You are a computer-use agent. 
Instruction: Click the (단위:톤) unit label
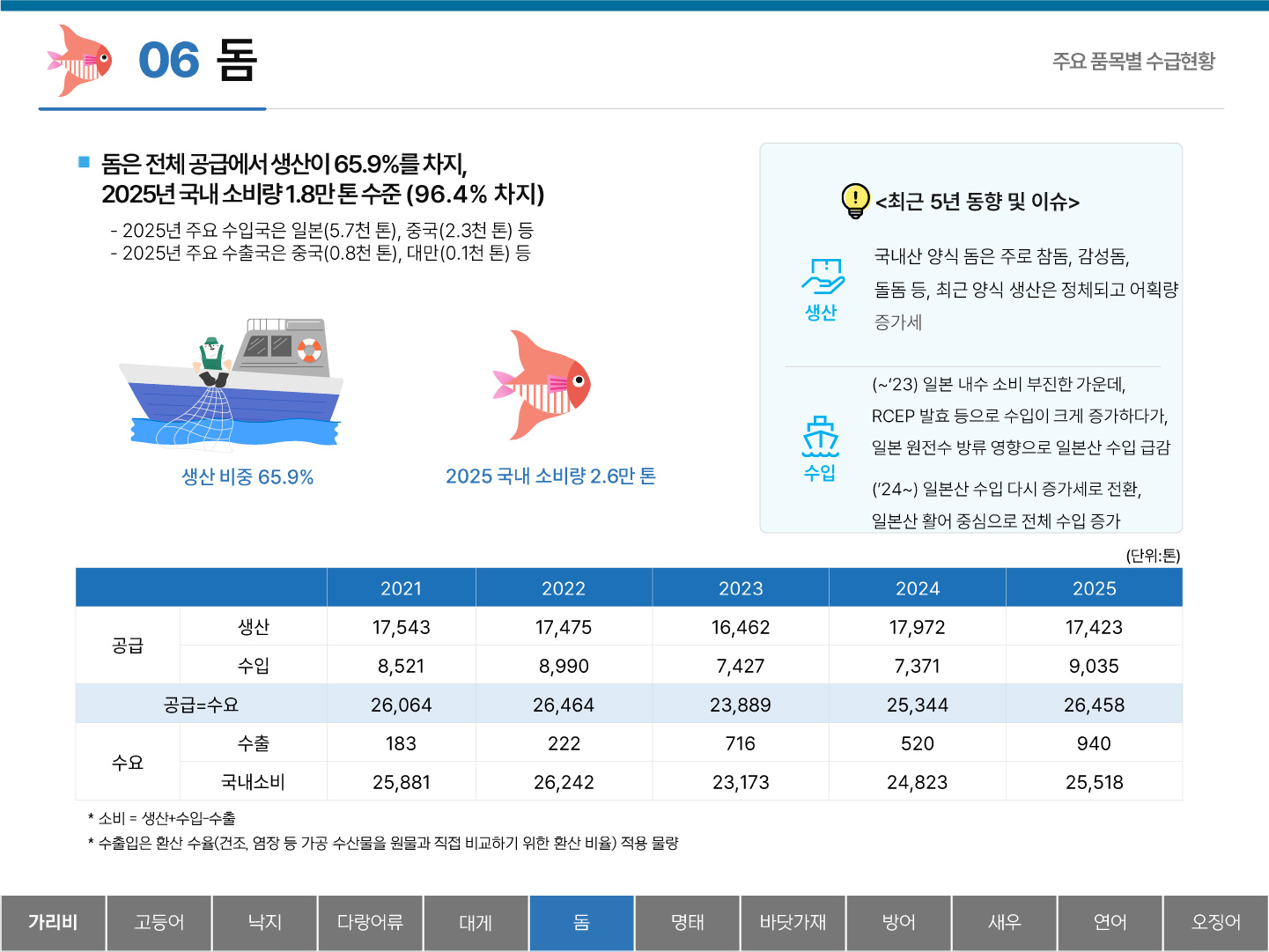click(x=1153, y=556)
